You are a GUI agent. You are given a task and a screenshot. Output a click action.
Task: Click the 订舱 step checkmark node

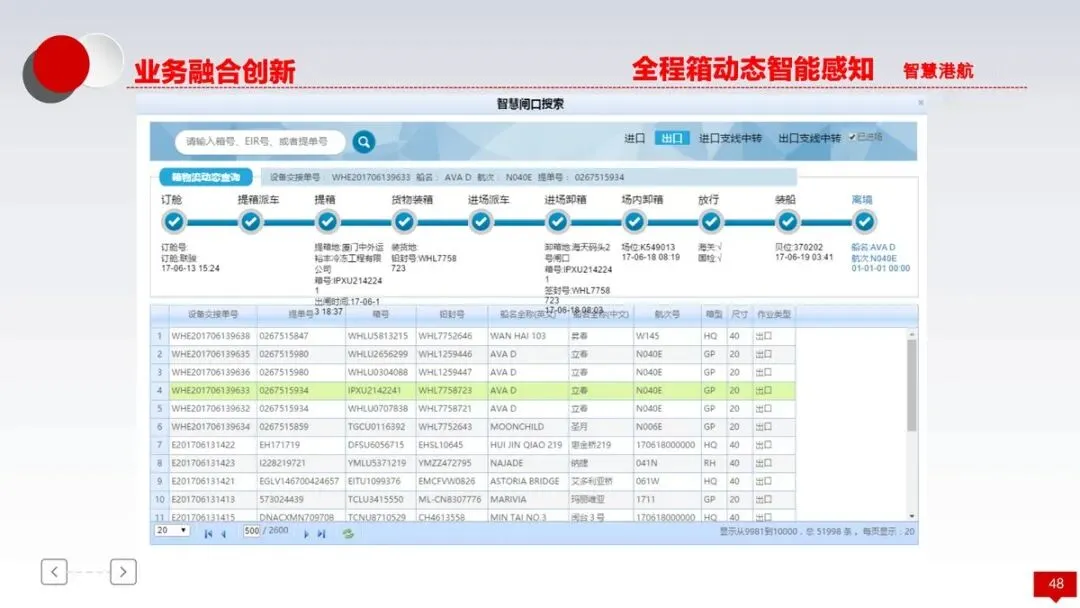(174, 222)
